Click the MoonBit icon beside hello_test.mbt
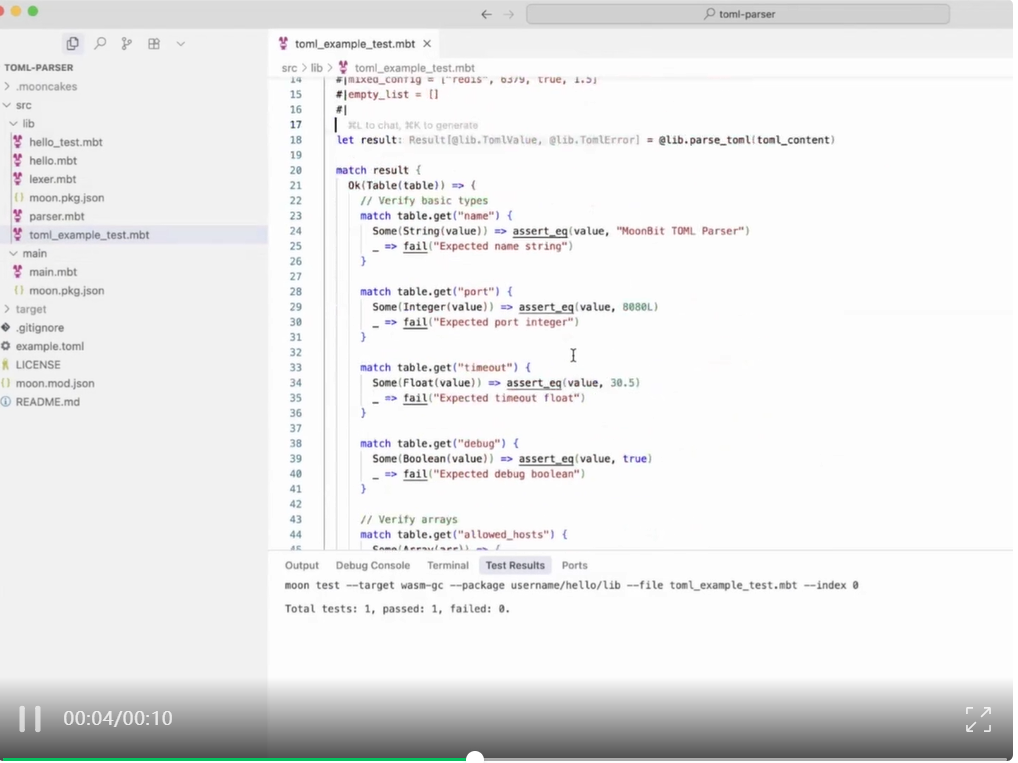This screenshot has width=1018, height=763. click(x=18, y=142)
